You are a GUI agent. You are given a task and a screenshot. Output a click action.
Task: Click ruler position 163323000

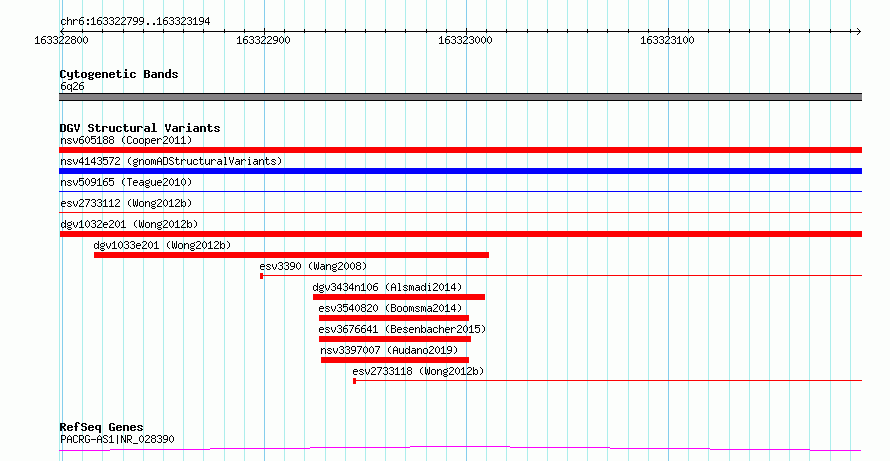coord(465,40)
